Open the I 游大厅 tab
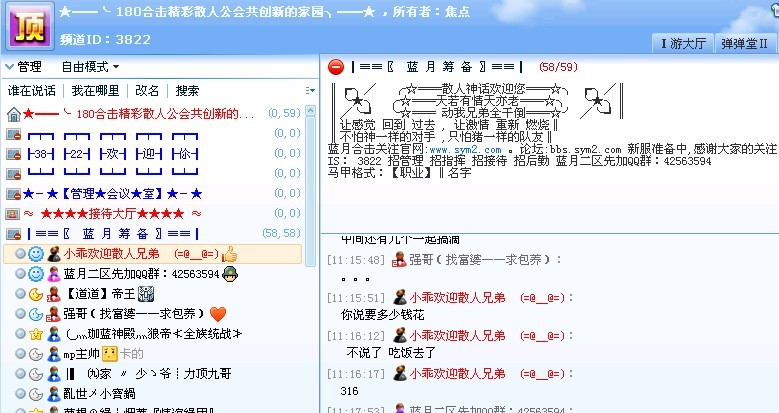Viewport: 779px width, 413px height. click(683, 43)
